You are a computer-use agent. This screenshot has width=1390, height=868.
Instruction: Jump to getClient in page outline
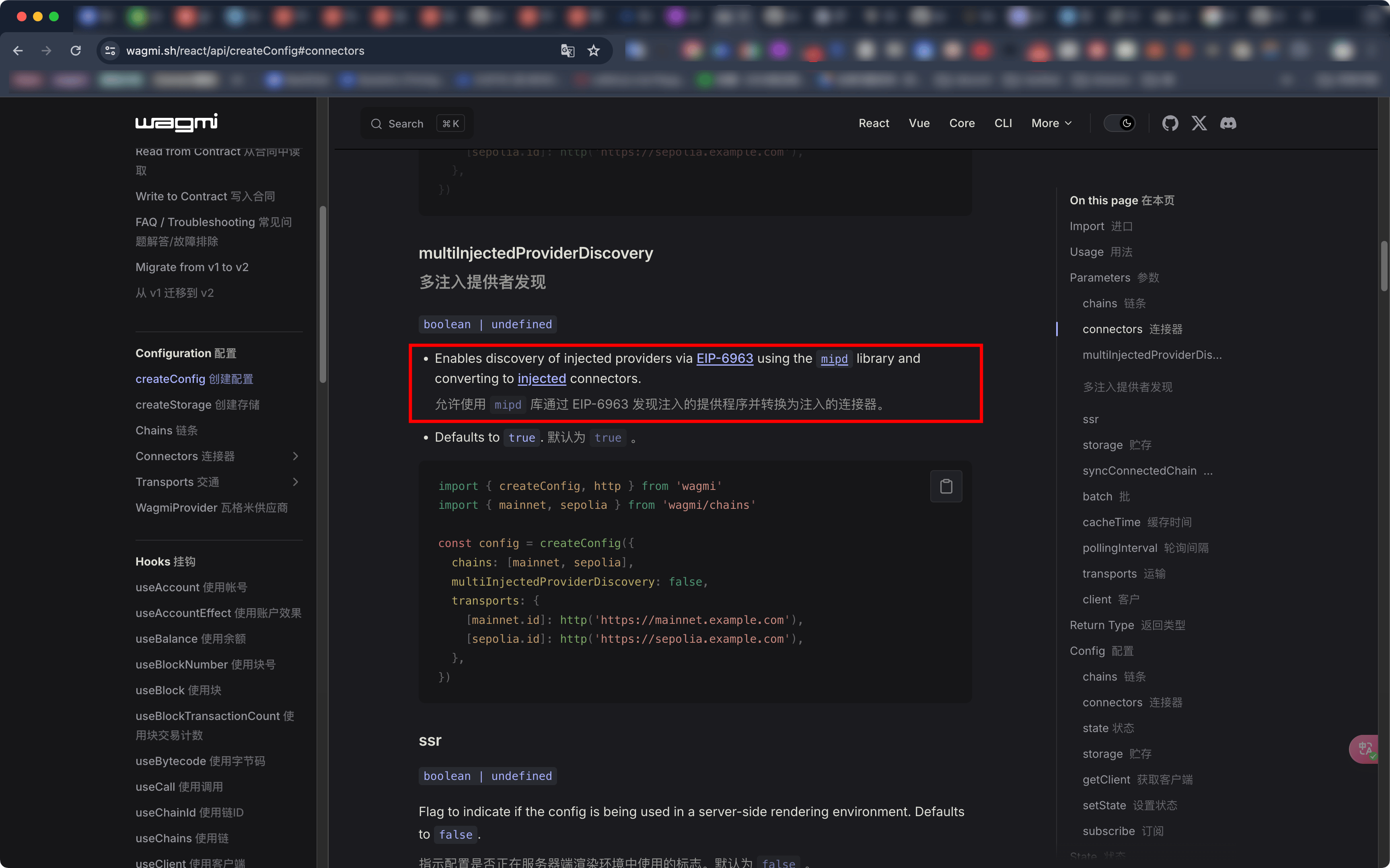click(x=1137, y=780)
